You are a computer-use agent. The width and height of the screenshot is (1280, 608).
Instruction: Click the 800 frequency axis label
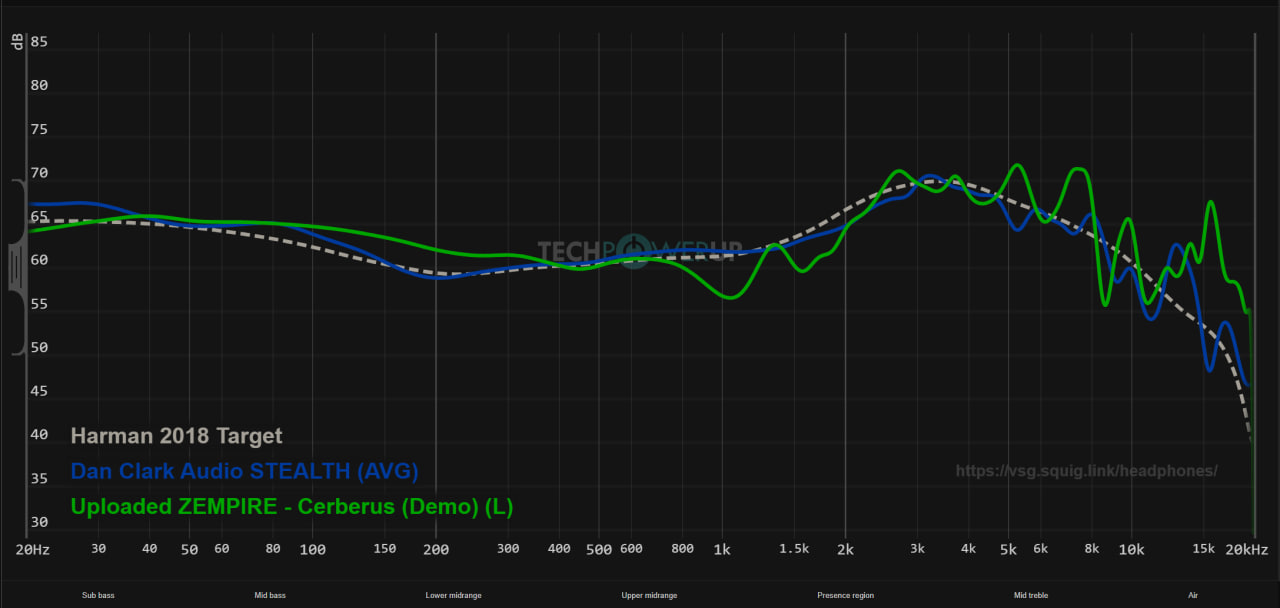[x=682, y=549]
